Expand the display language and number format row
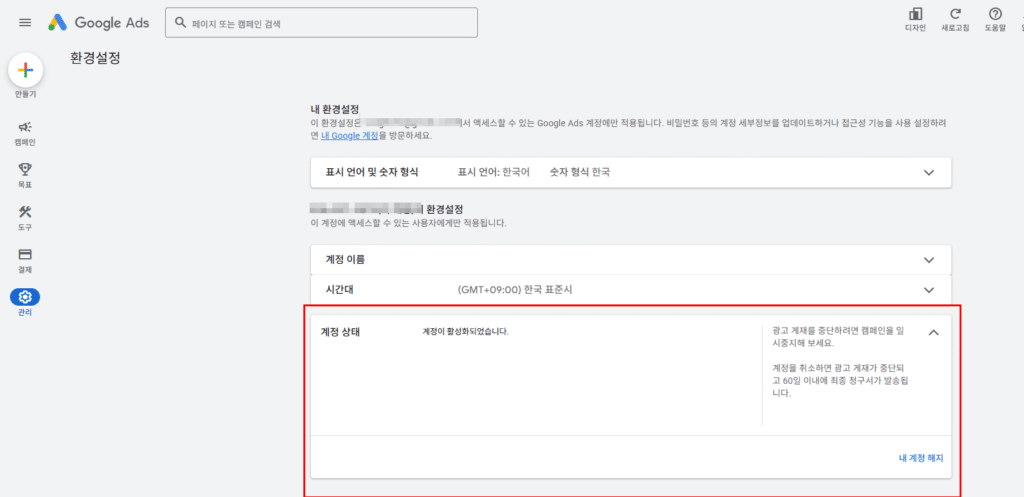Image resolution: width=1024 pixels, height=497 pixels. pyautogui.click(x=929, y=172)
